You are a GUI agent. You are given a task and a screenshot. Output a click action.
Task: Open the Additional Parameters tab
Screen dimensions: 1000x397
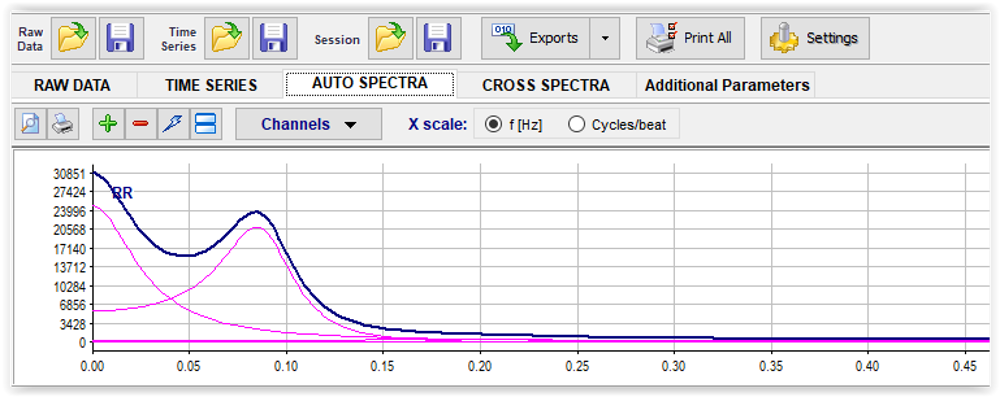(x=727, y=85)
